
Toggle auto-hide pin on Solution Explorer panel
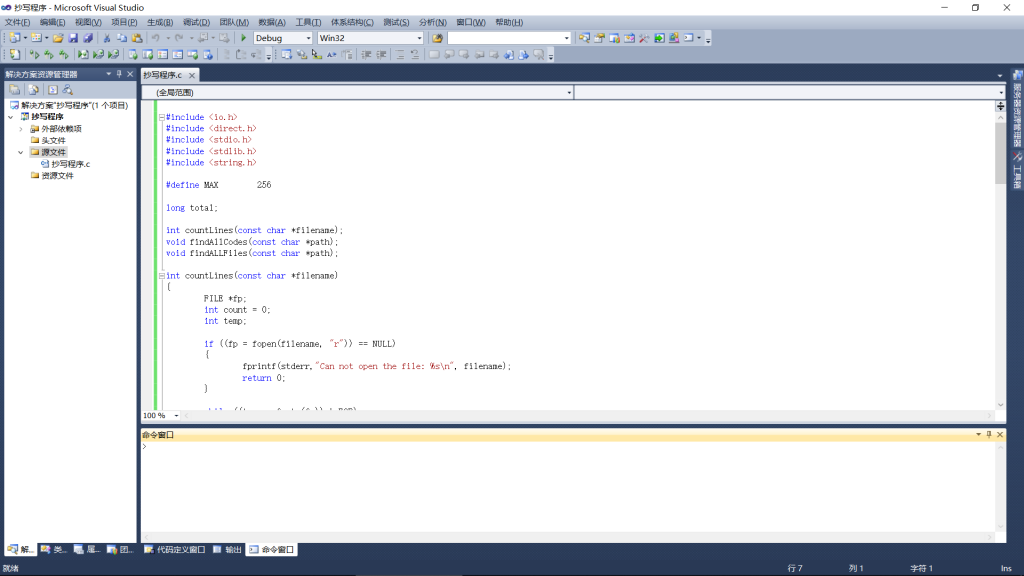119,74
